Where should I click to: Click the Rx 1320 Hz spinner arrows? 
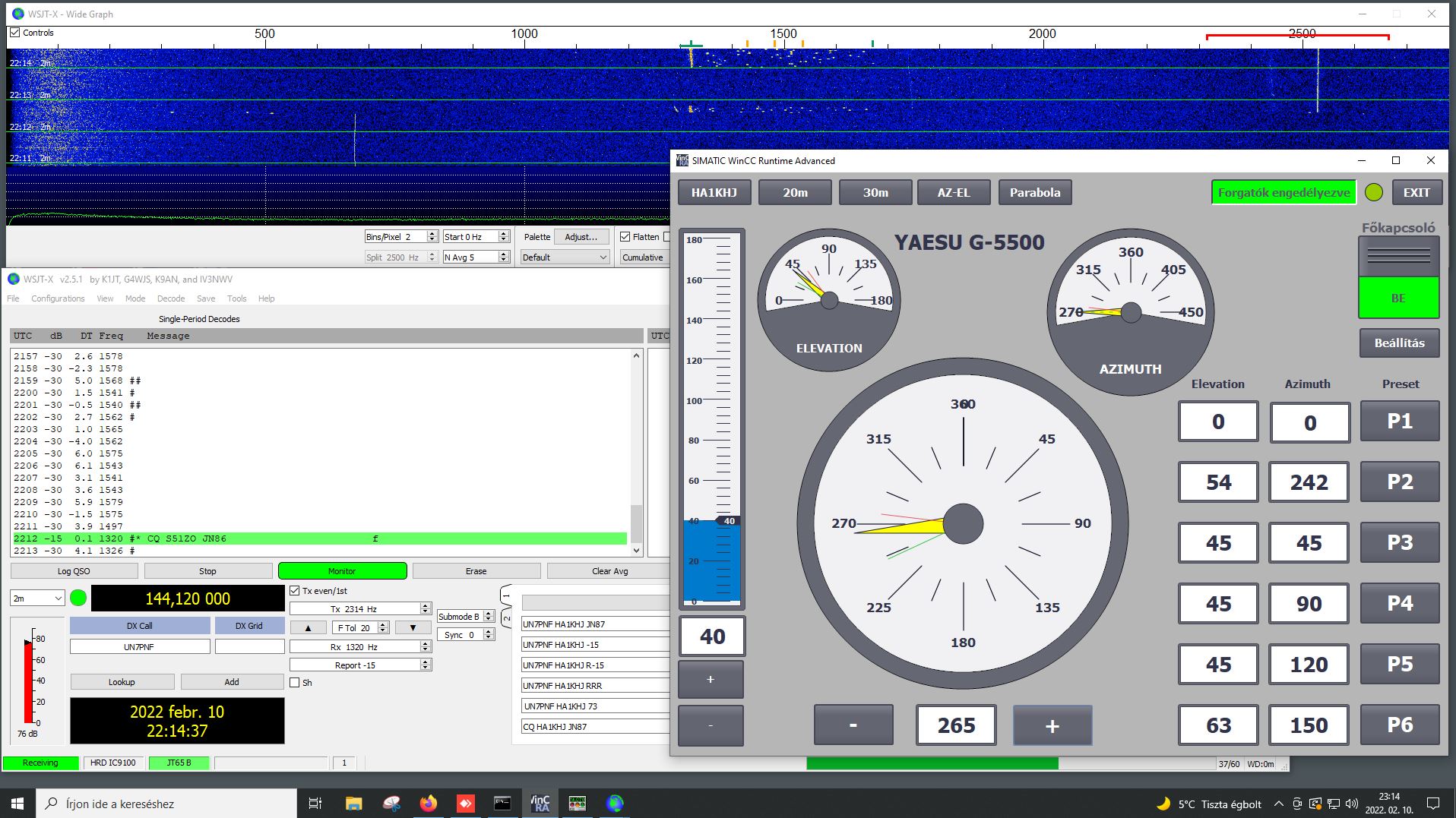(426, 647)
